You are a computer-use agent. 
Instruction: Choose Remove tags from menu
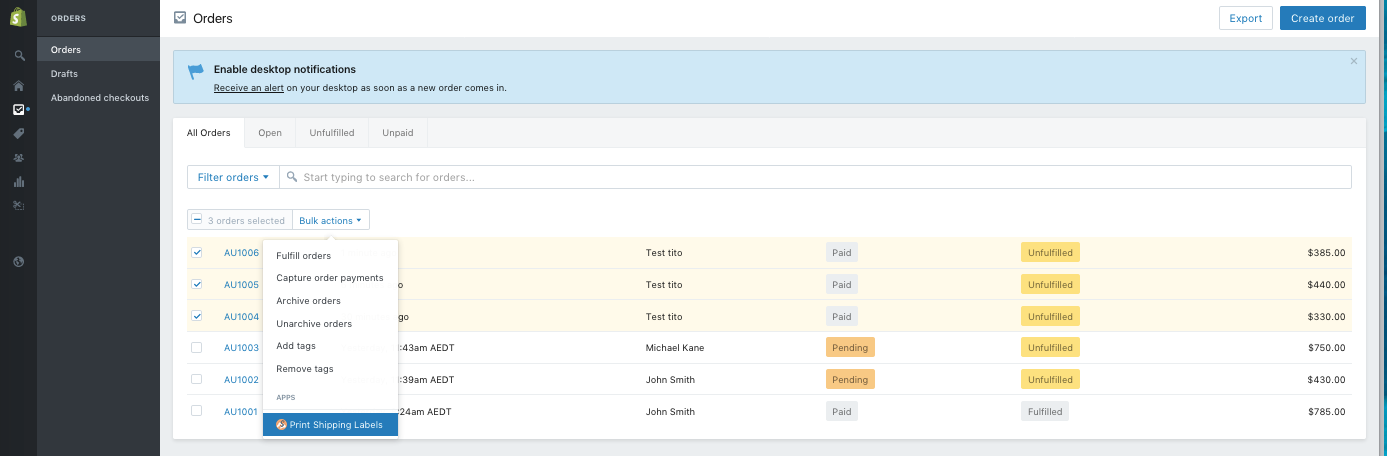[330, 369]
